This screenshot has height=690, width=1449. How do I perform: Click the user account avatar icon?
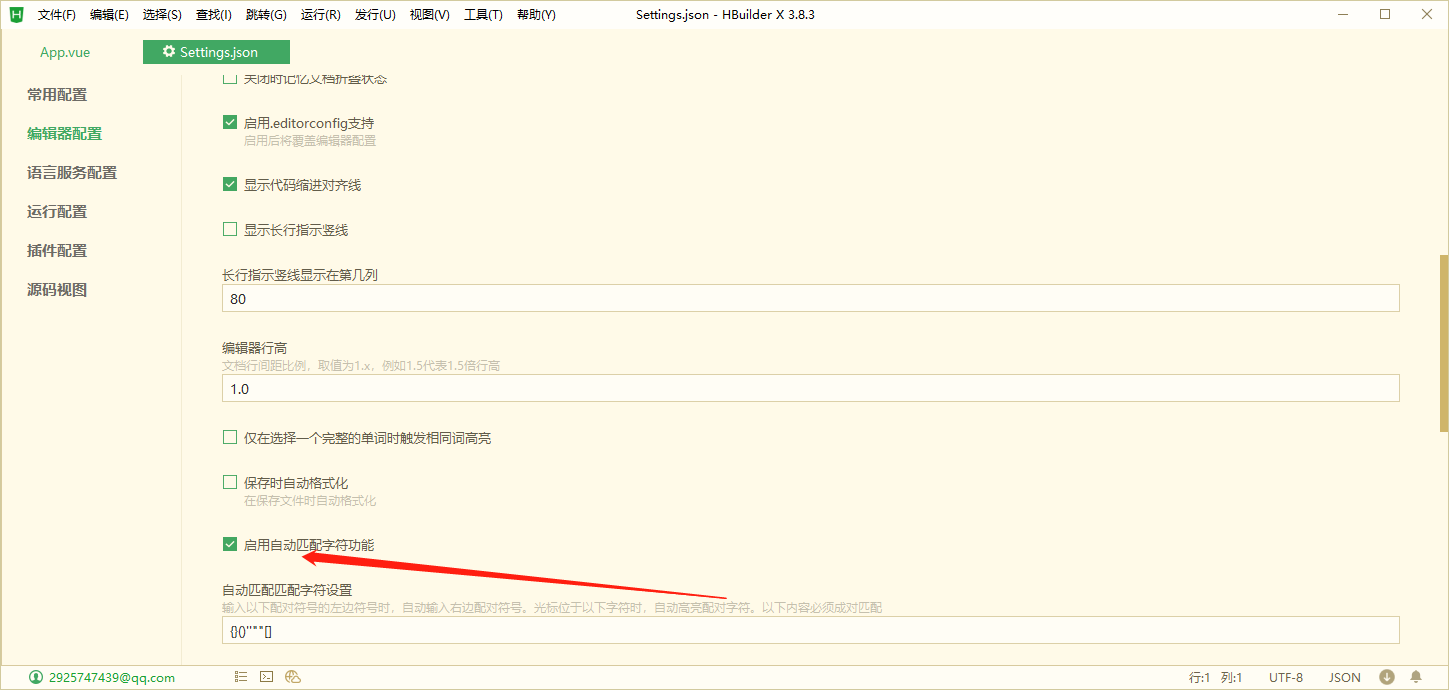coord(36,676)
